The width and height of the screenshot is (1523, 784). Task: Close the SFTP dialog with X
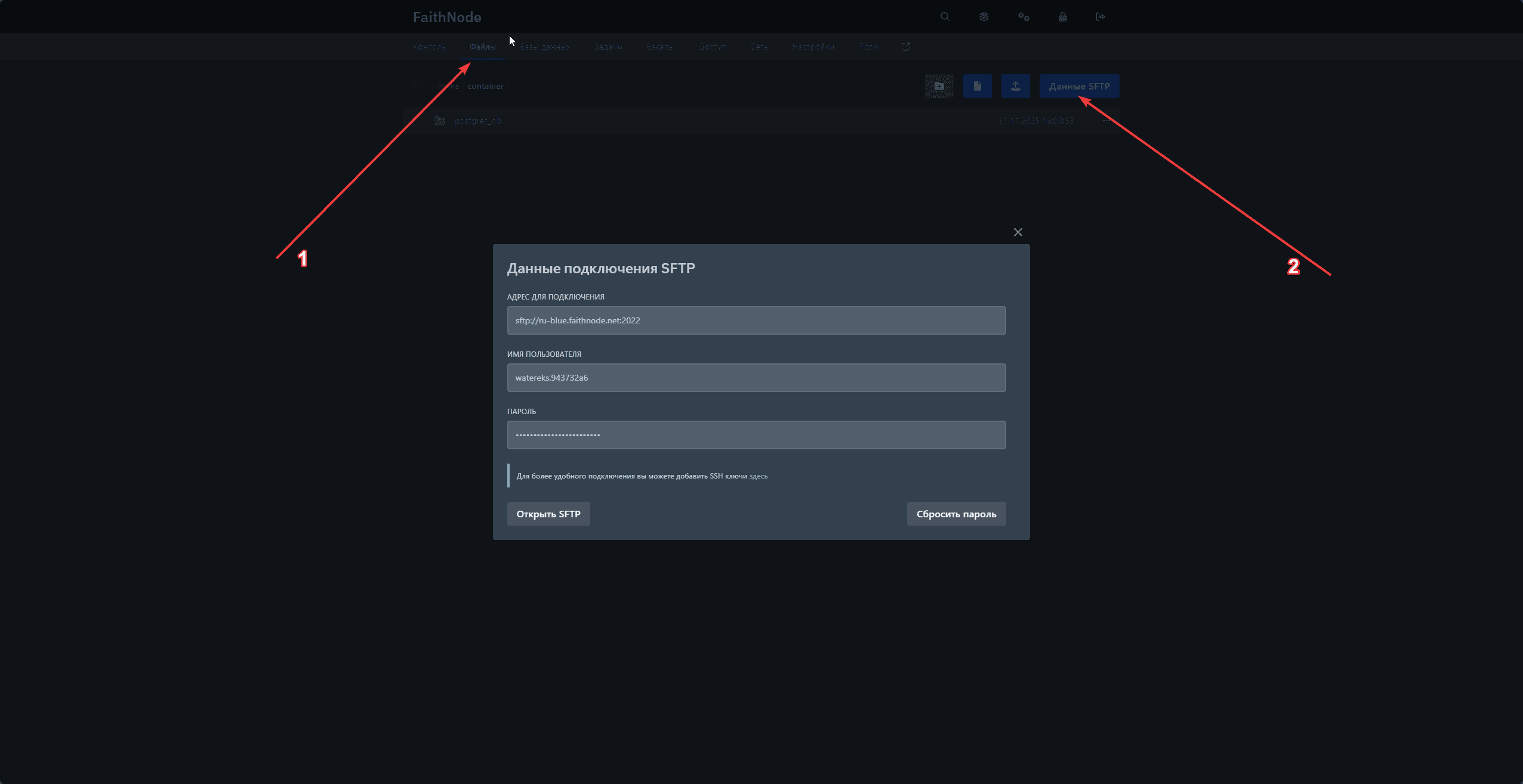[1018, 232]
